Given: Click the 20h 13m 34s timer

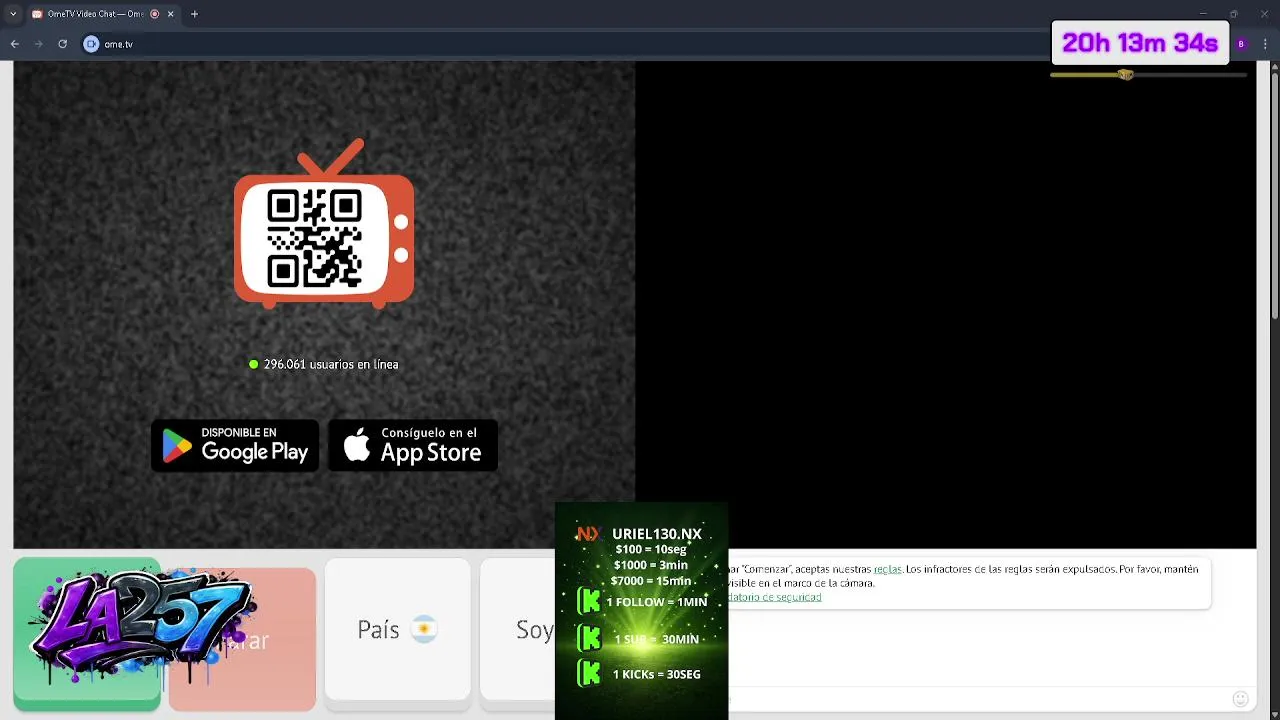Looking at the screenshot, I should tap(1140, 43).
